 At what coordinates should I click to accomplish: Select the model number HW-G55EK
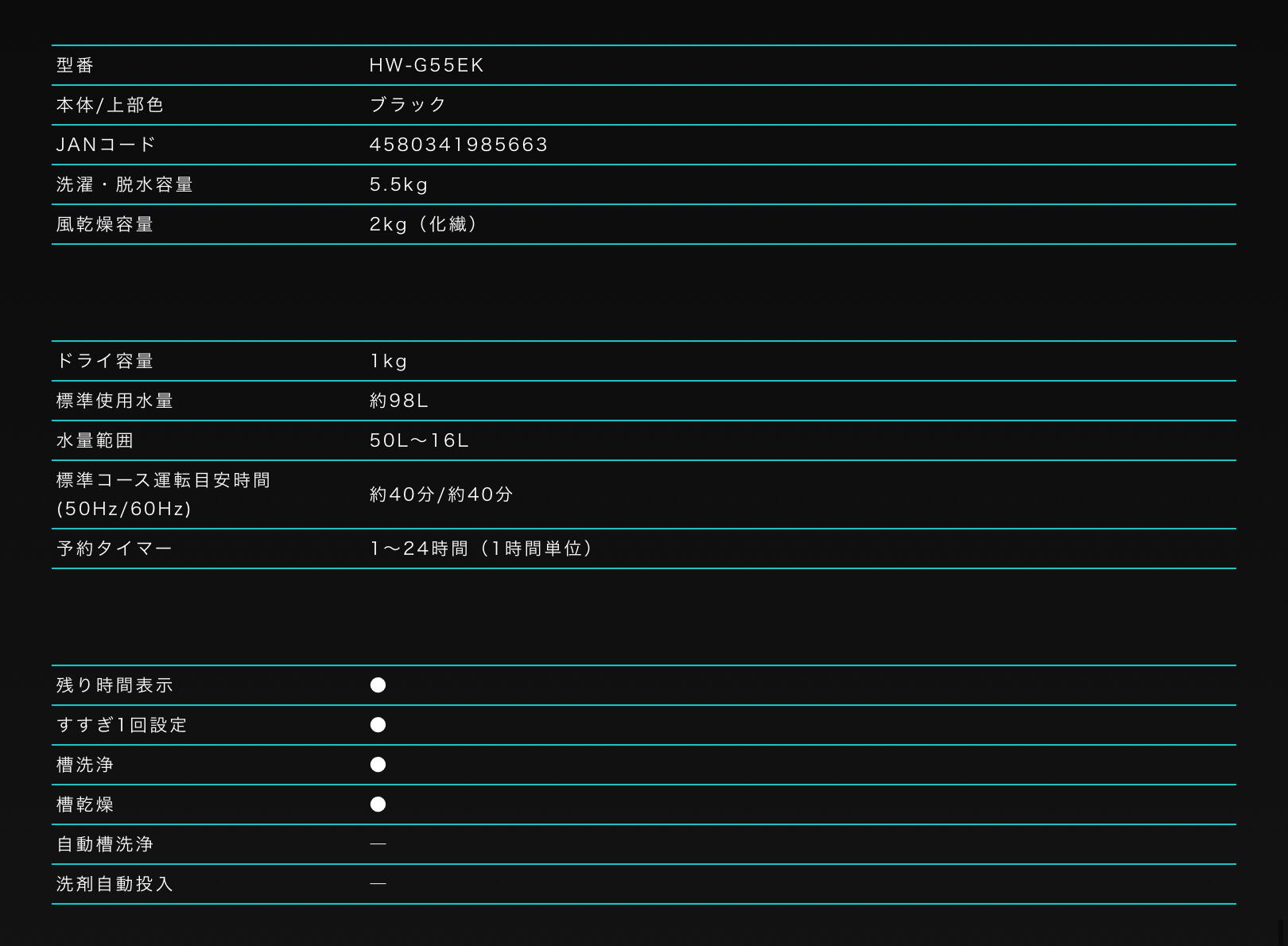point(426,65)
